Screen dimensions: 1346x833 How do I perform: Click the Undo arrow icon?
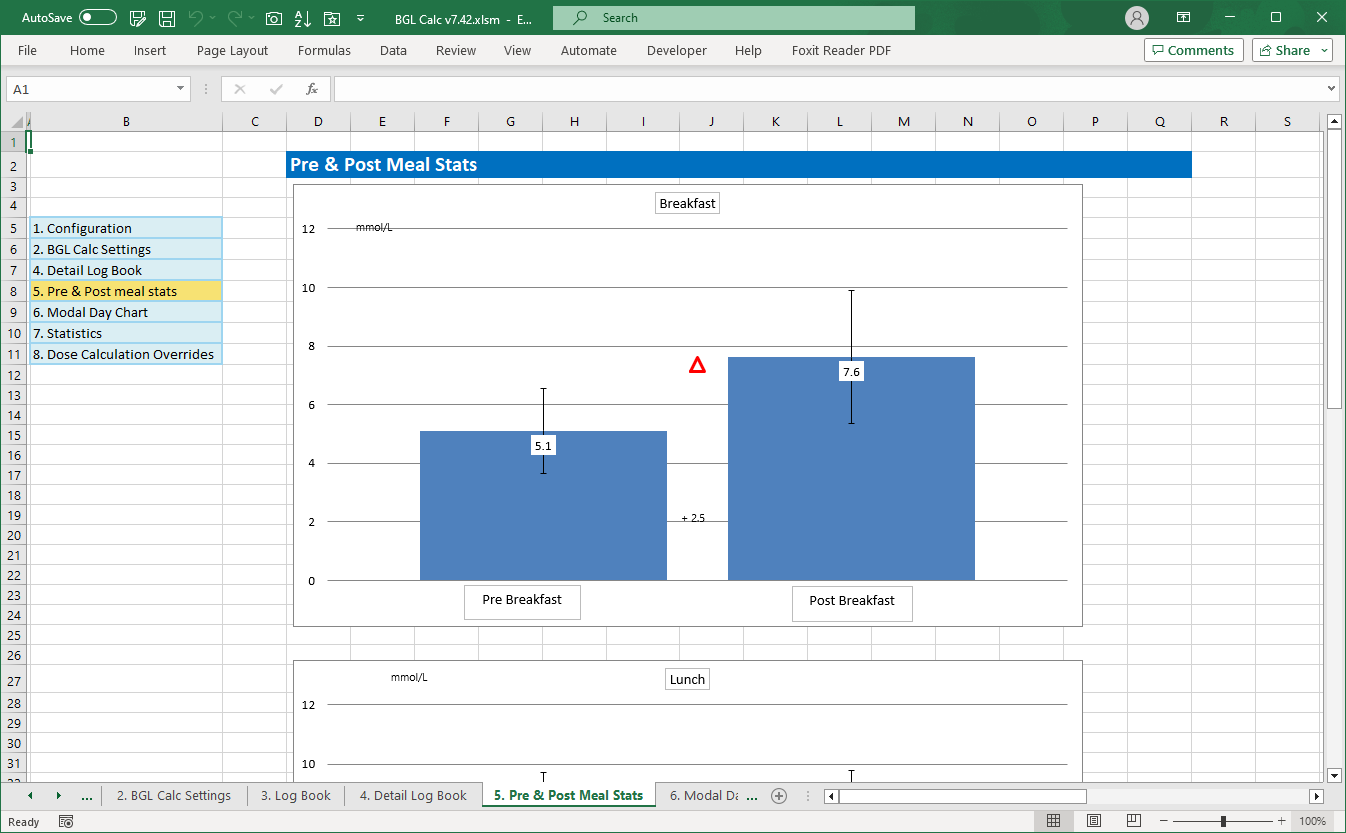[x=196, y=18]
